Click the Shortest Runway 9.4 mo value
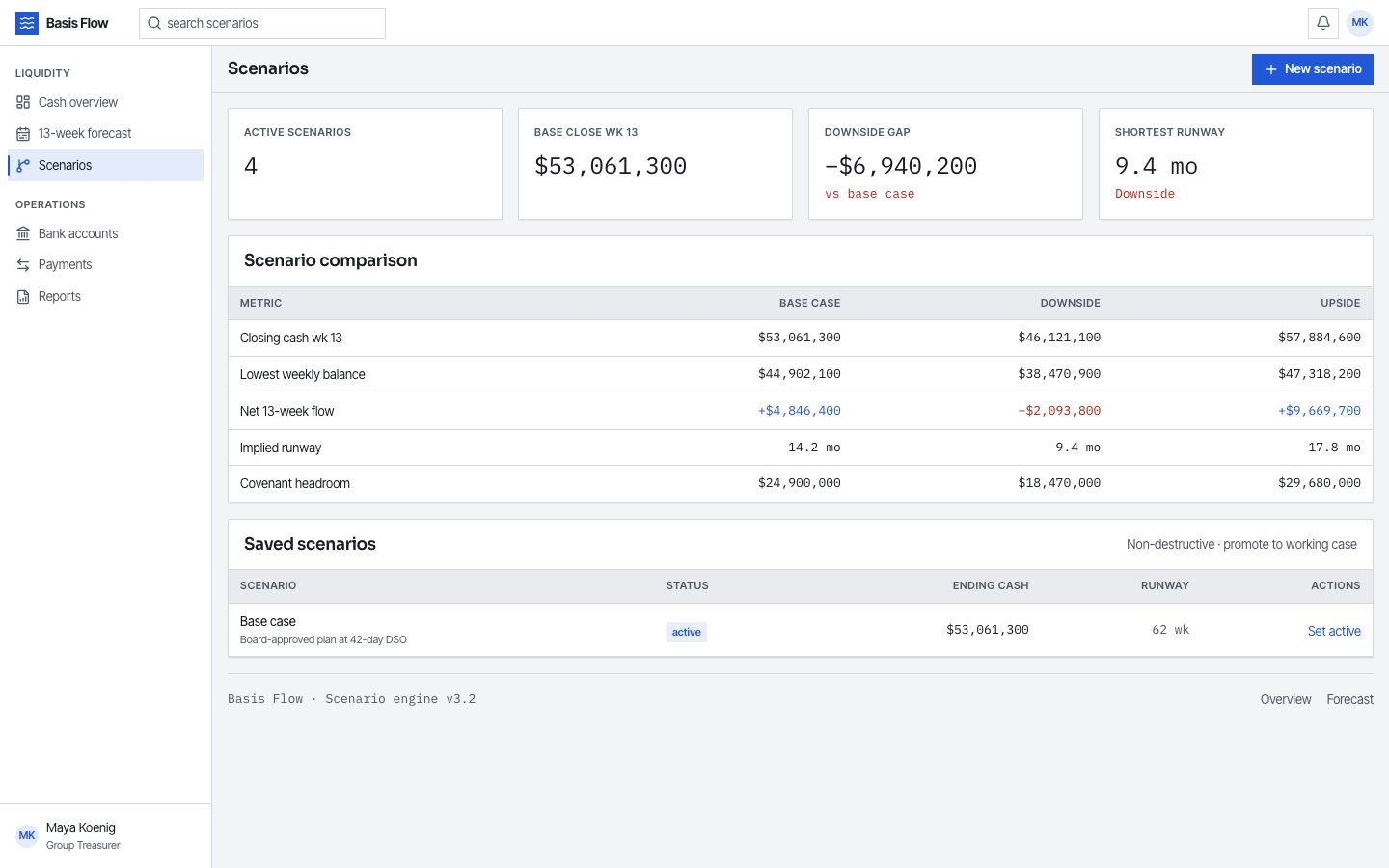This screenshot has height=868, width=1389. coord(1157,166)
